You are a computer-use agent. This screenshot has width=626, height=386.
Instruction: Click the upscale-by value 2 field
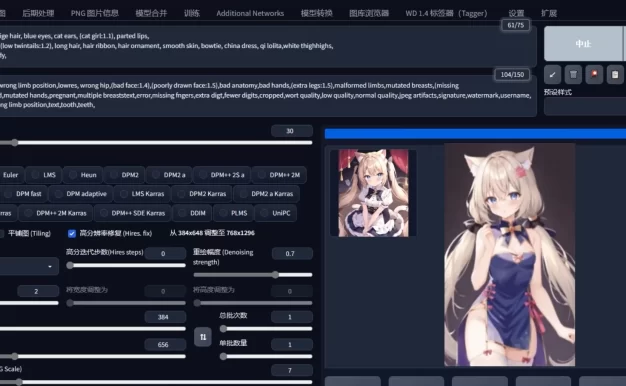38,291
